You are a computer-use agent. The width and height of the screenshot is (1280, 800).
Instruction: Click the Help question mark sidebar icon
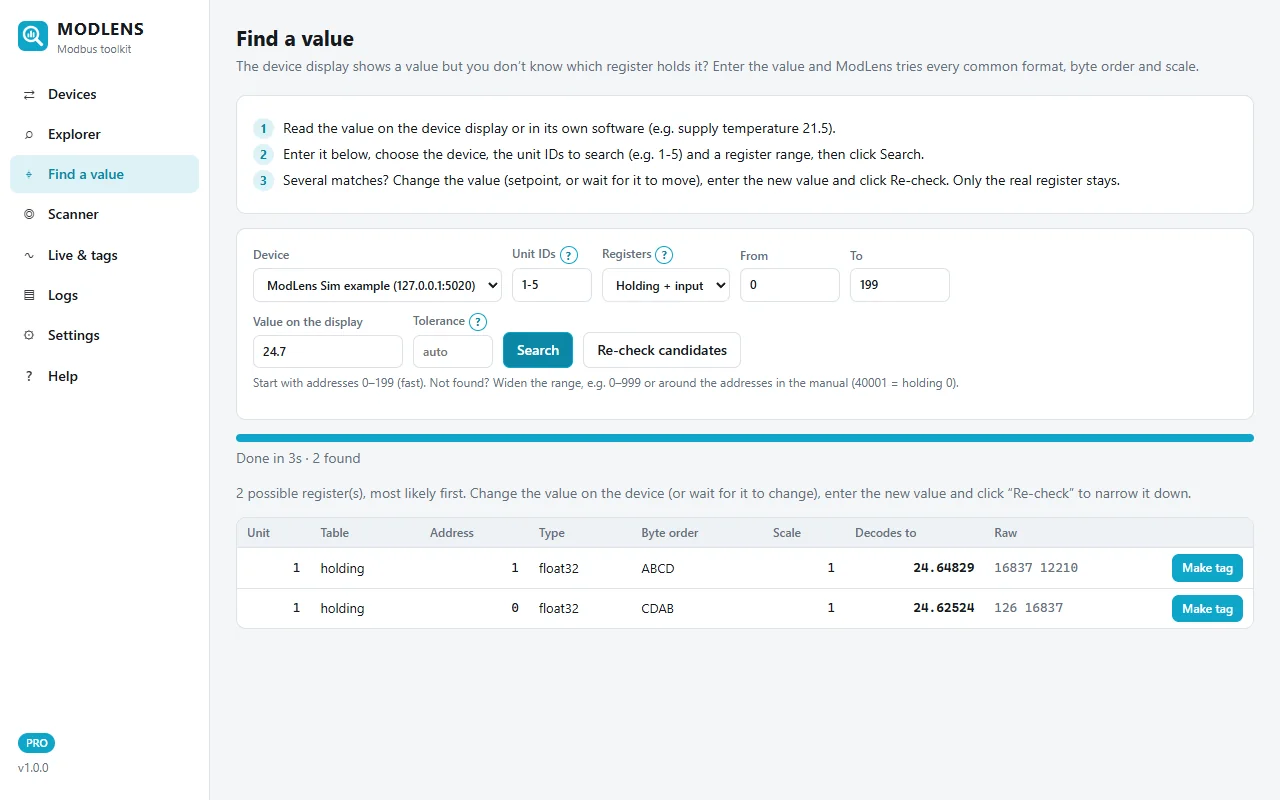(x=29, y=377)
